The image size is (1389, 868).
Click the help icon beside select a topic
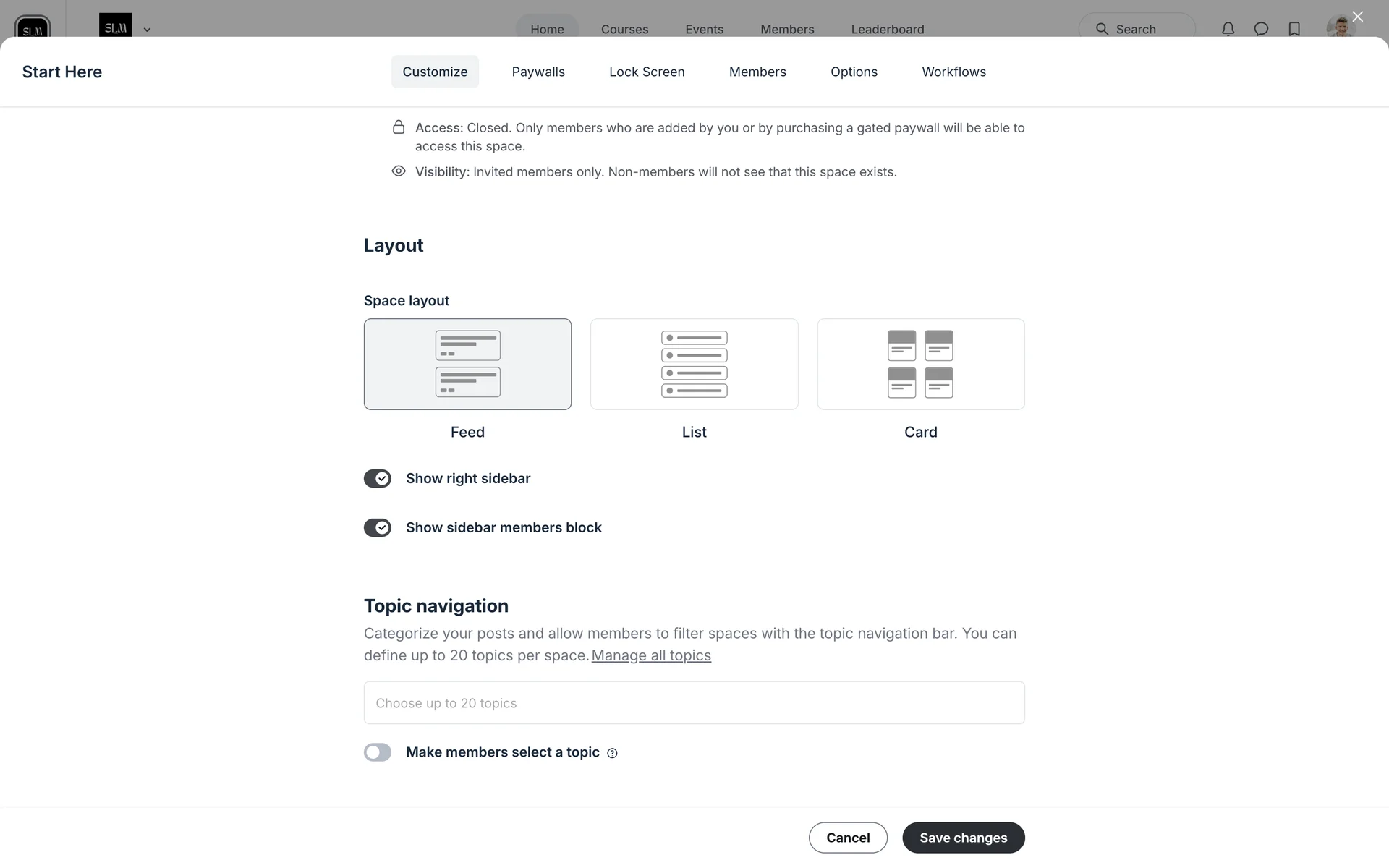(x=612, y=753)
